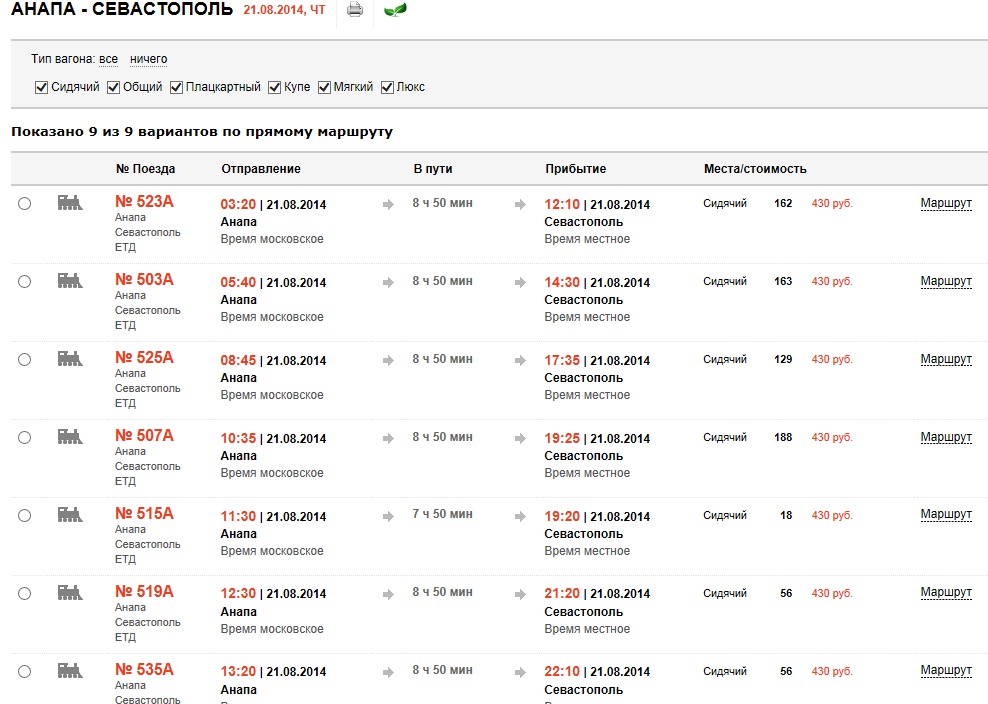Click train number № 519А

point(144,591)
